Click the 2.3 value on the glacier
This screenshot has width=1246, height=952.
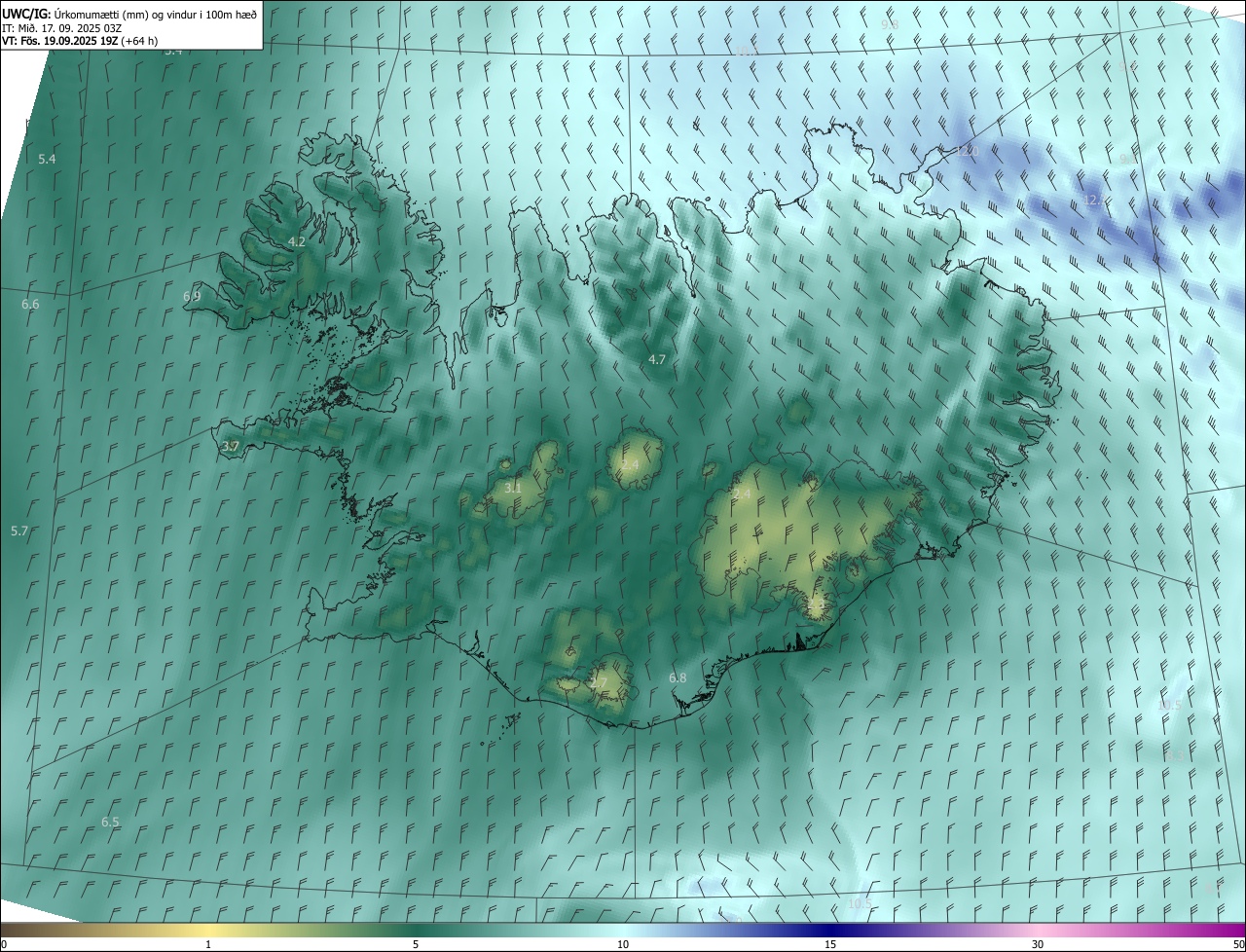click(816, 606)
